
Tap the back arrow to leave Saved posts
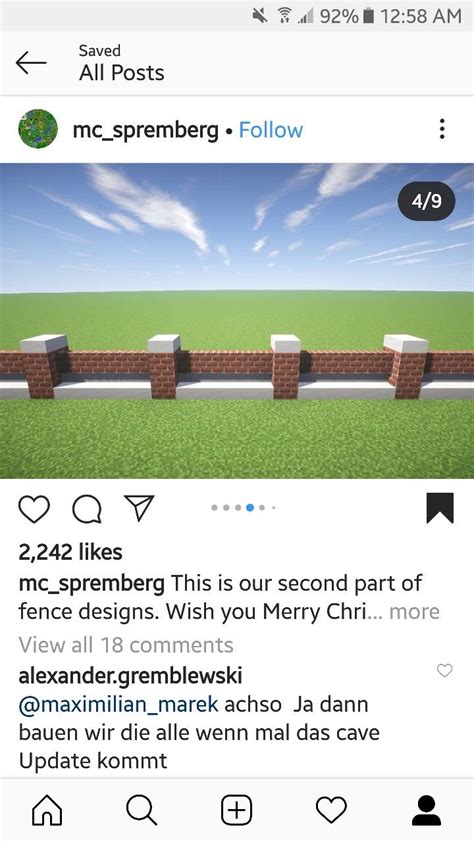coord(31,63)
